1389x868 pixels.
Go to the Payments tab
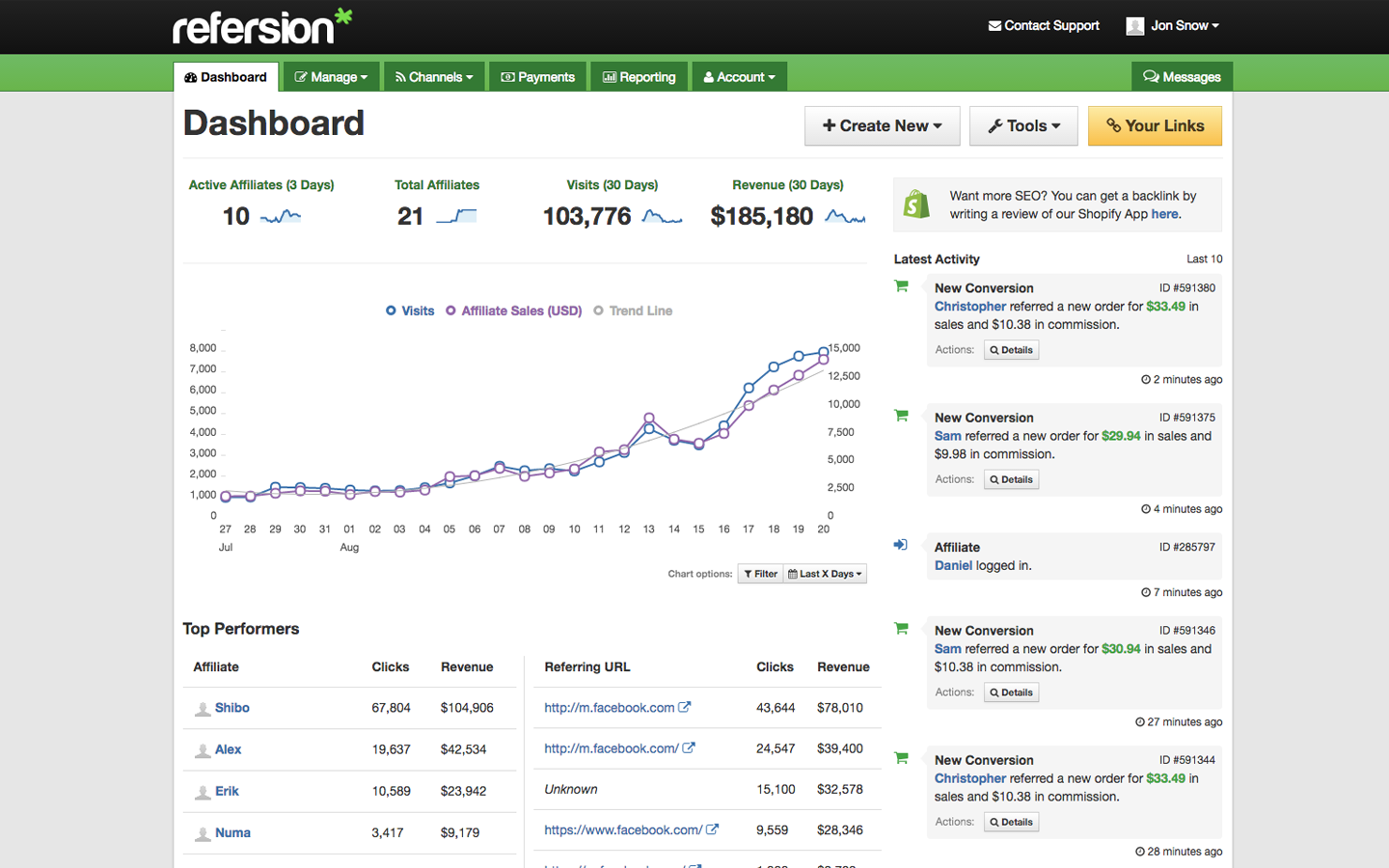537,77
